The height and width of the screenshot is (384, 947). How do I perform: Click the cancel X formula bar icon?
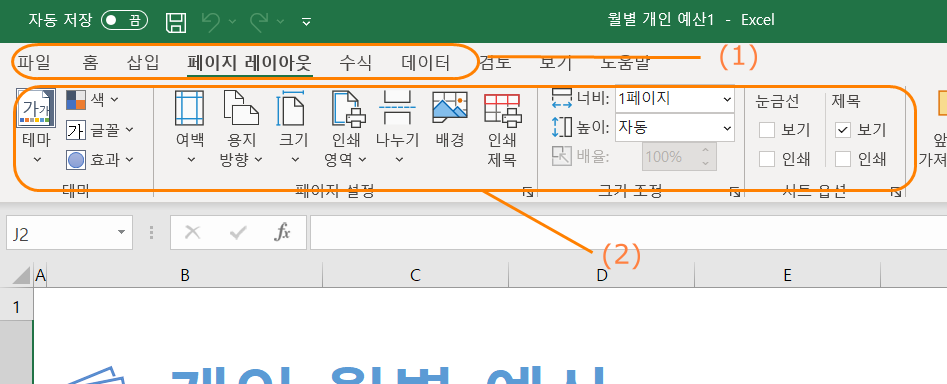point(192,232)
